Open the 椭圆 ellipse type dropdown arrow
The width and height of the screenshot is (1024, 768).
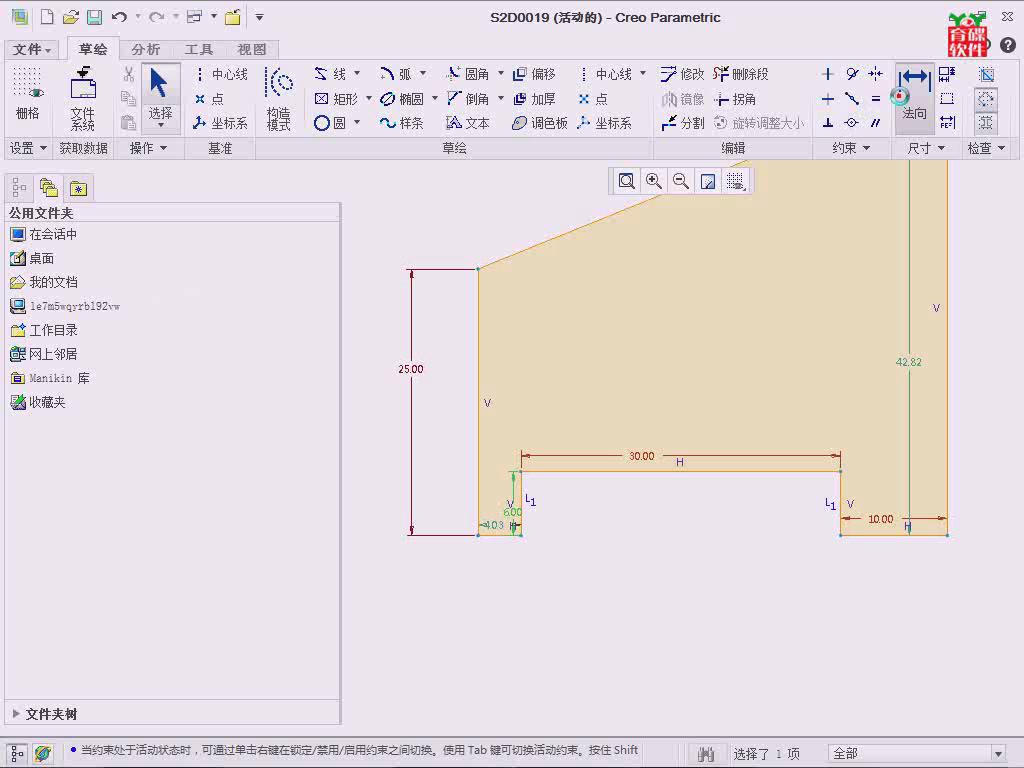pos(434,98)
